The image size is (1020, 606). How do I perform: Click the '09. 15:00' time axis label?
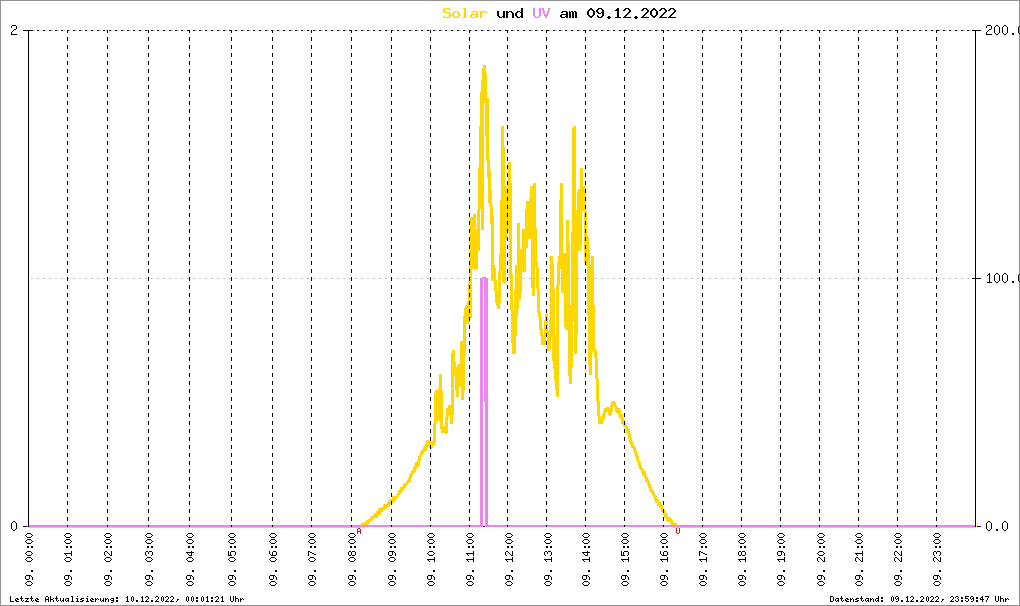coord(625,559)
